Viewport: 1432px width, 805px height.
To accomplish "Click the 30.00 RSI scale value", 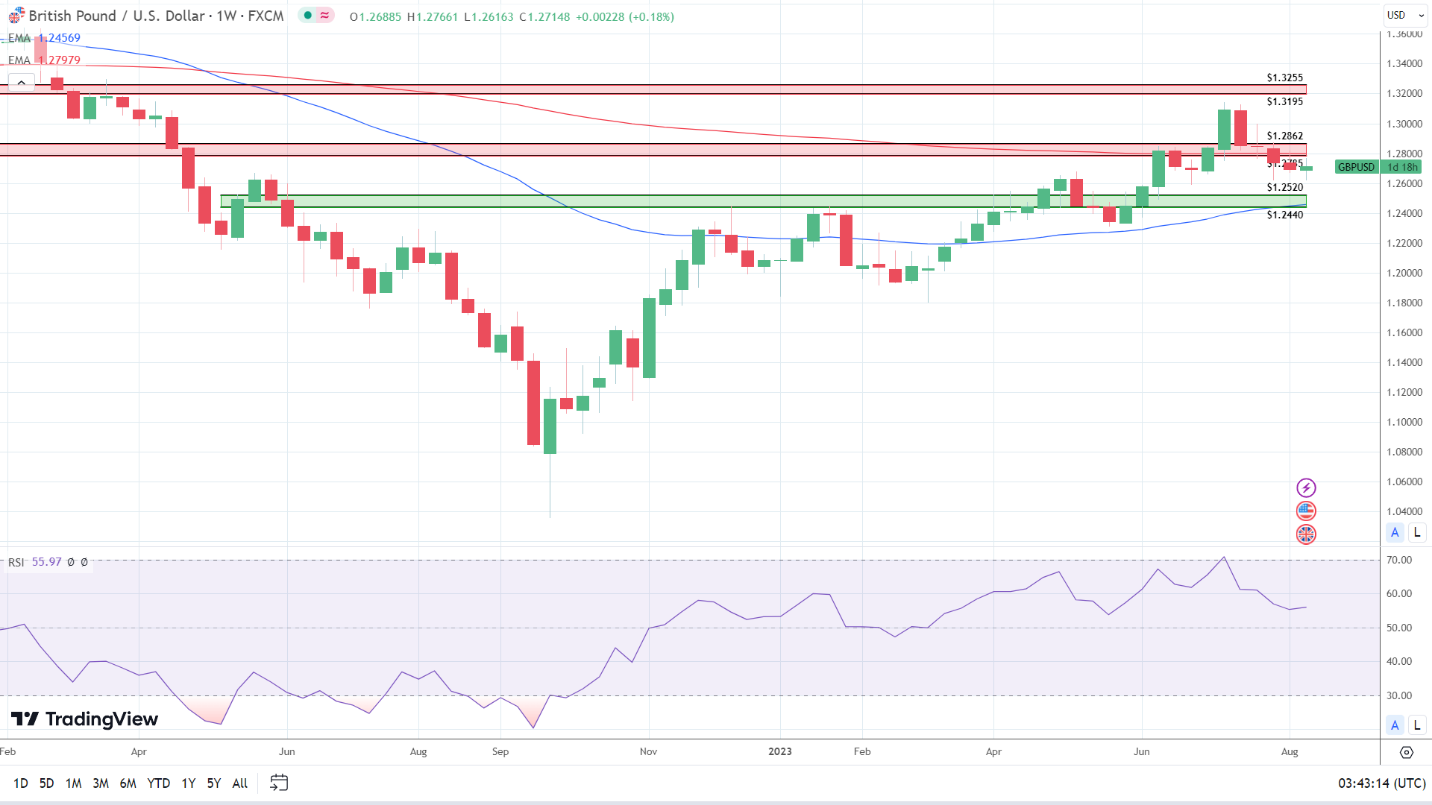I will (x=1400, y=695).
